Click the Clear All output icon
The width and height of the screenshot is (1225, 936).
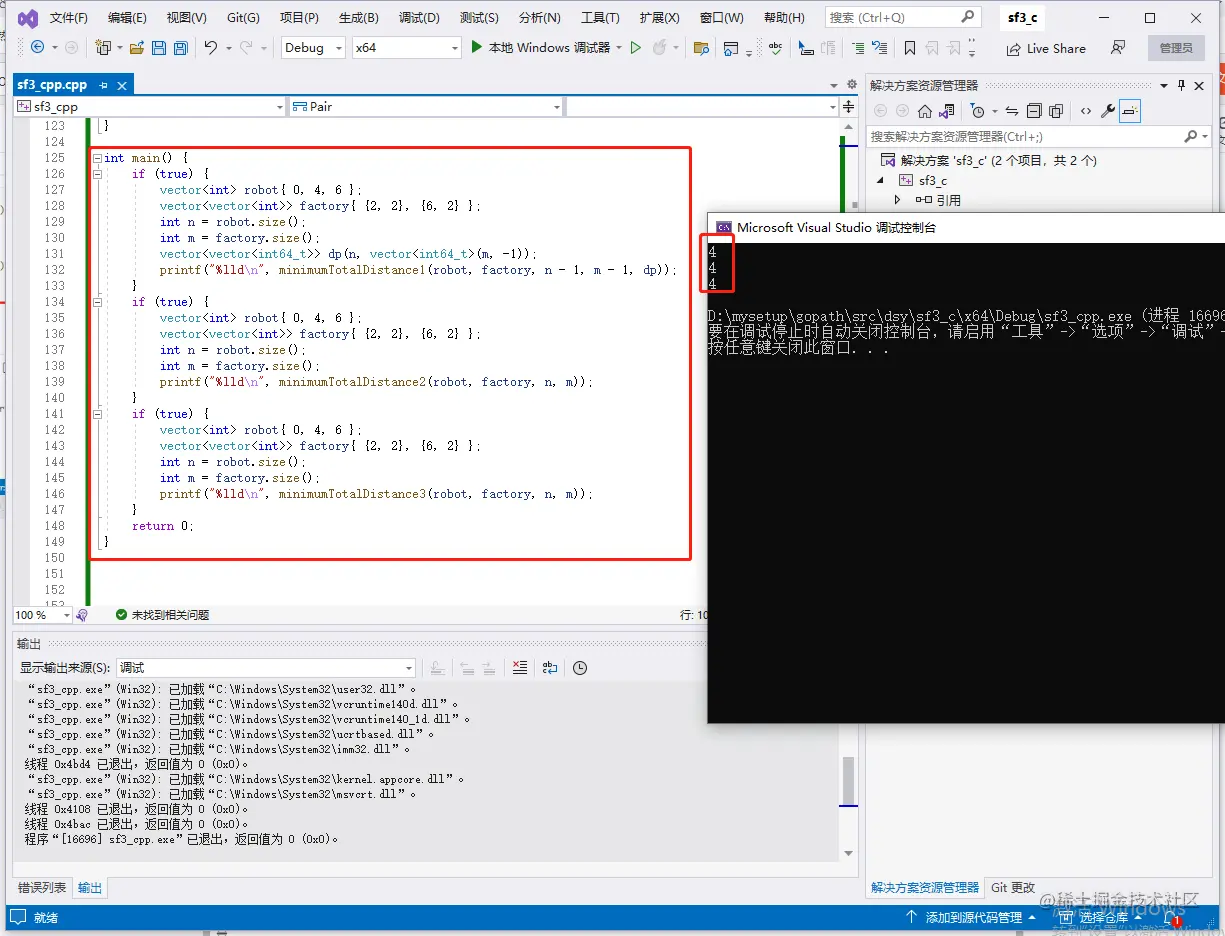[519, 668]
